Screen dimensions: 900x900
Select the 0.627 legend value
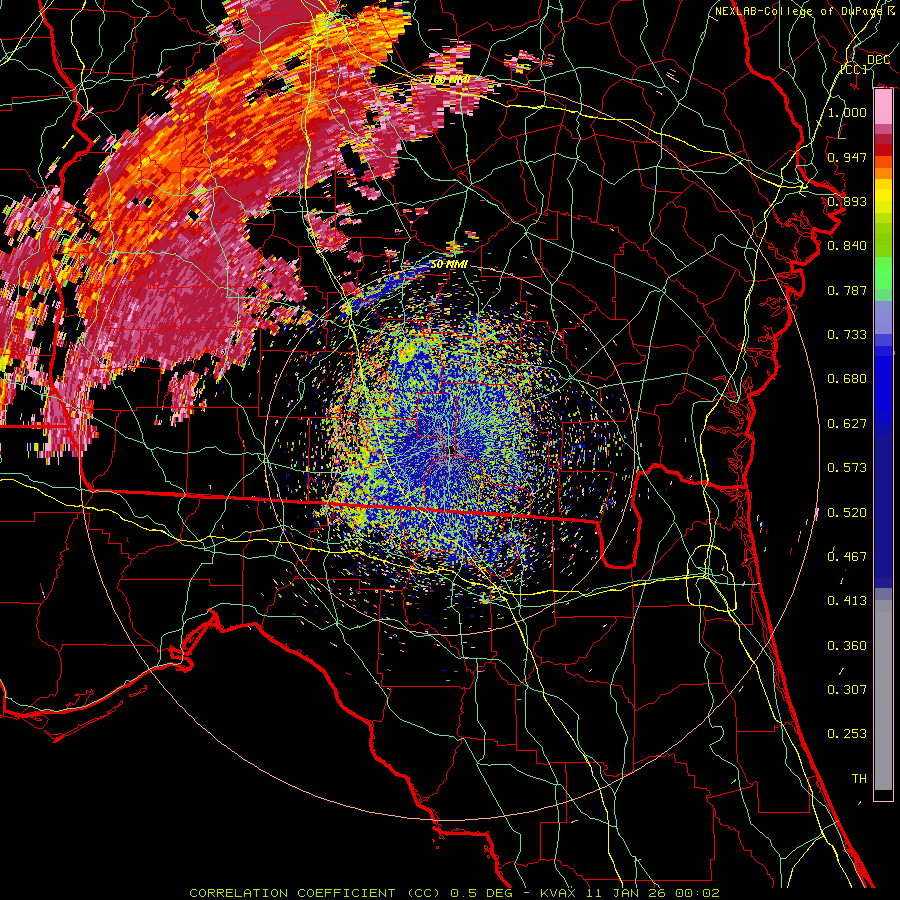(x=847, y=424)
